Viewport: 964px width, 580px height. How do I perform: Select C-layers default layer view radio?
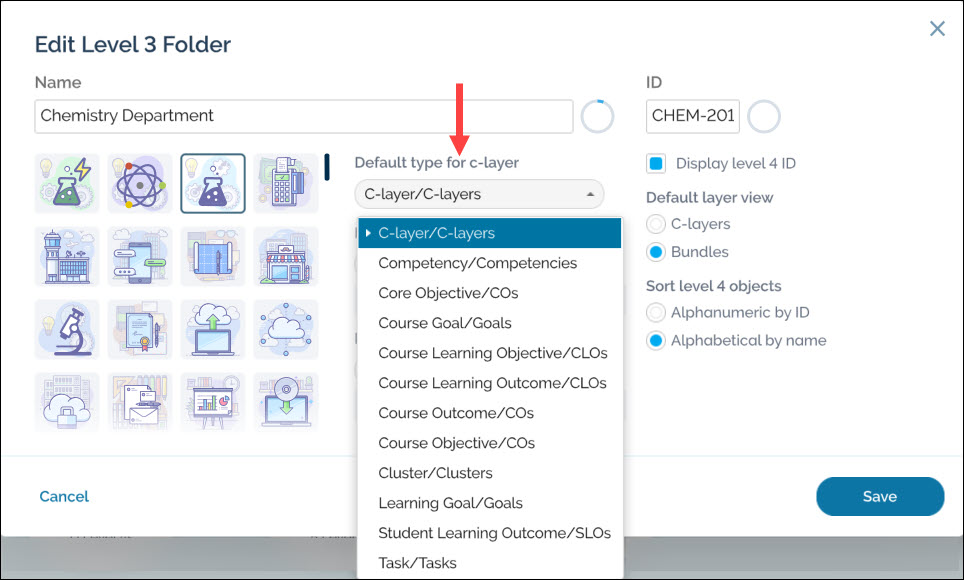pyautogui.click(x=656, y=224)
